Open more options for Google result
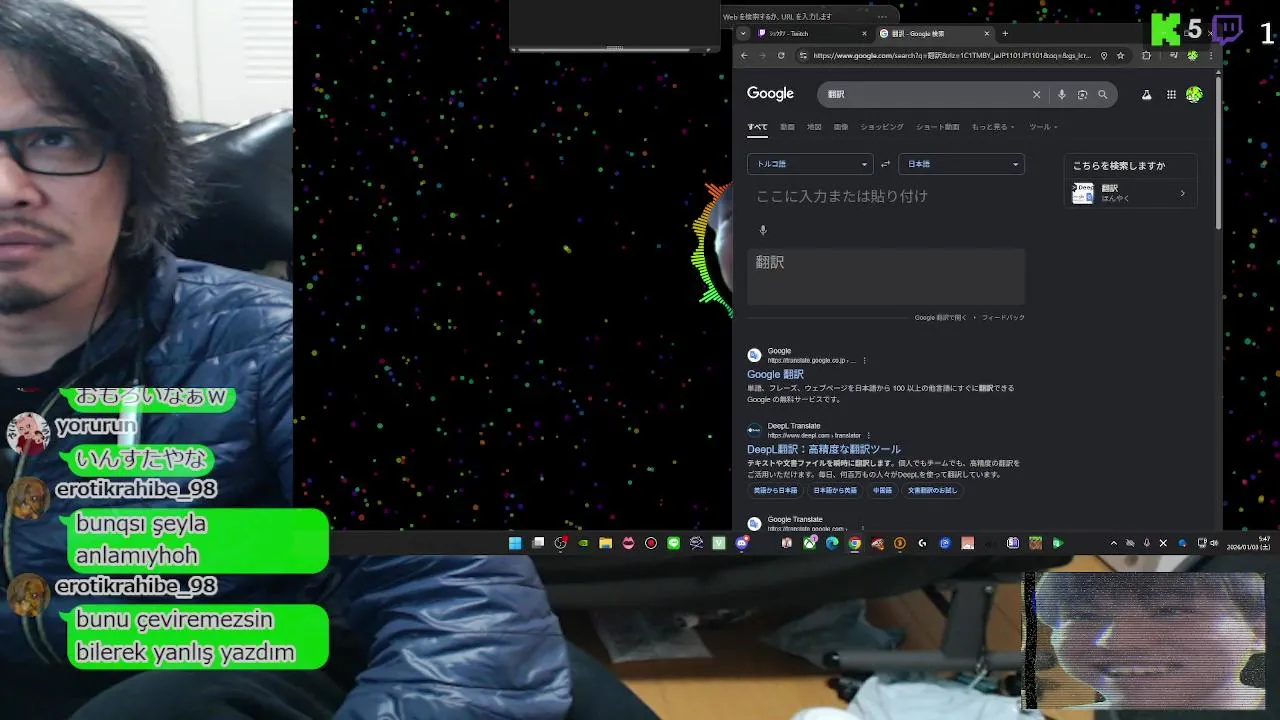Screen dimensions: 1280x720 point(864,360)
